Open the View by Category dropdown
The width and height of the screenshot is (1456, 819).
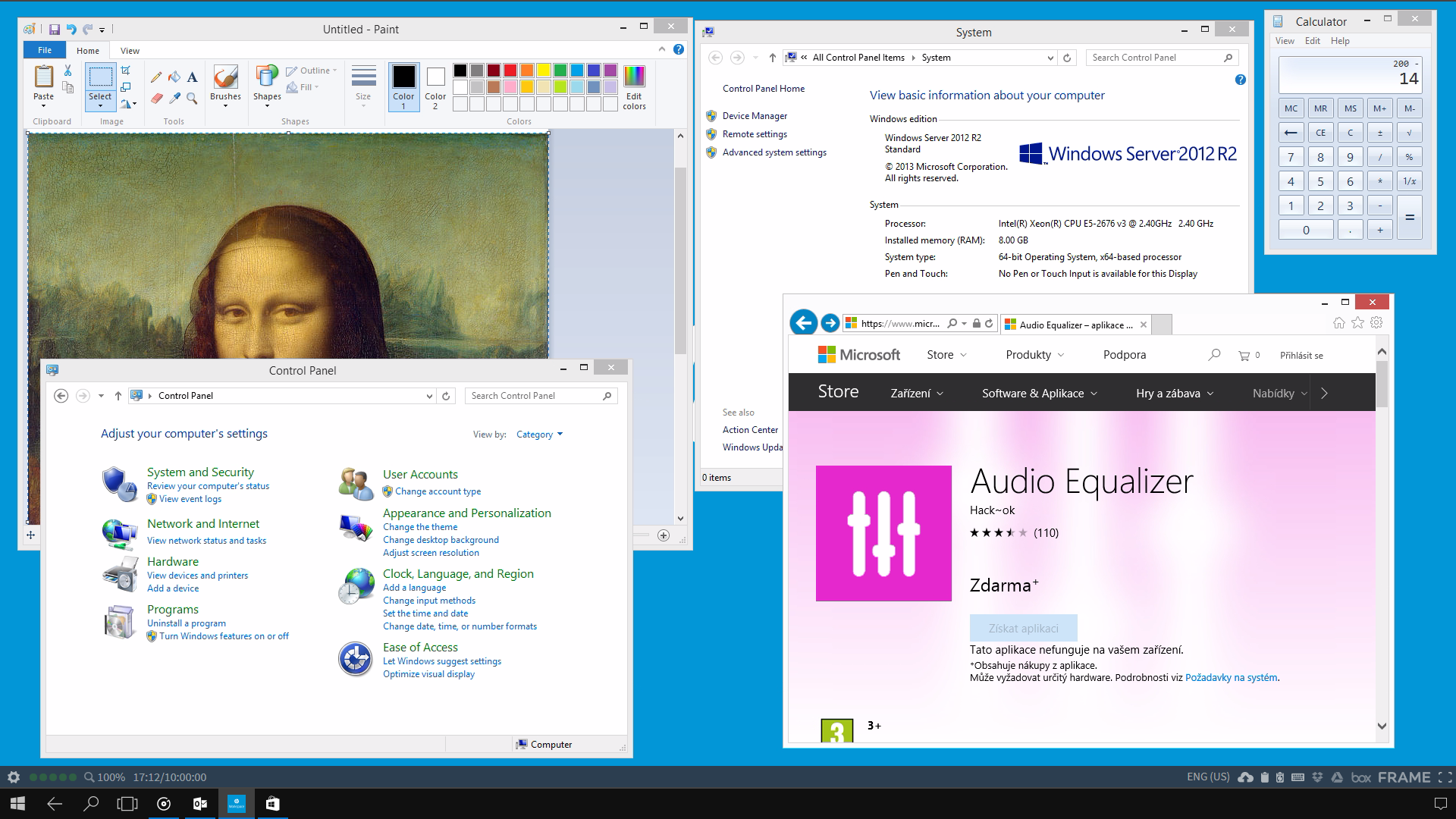539,435
